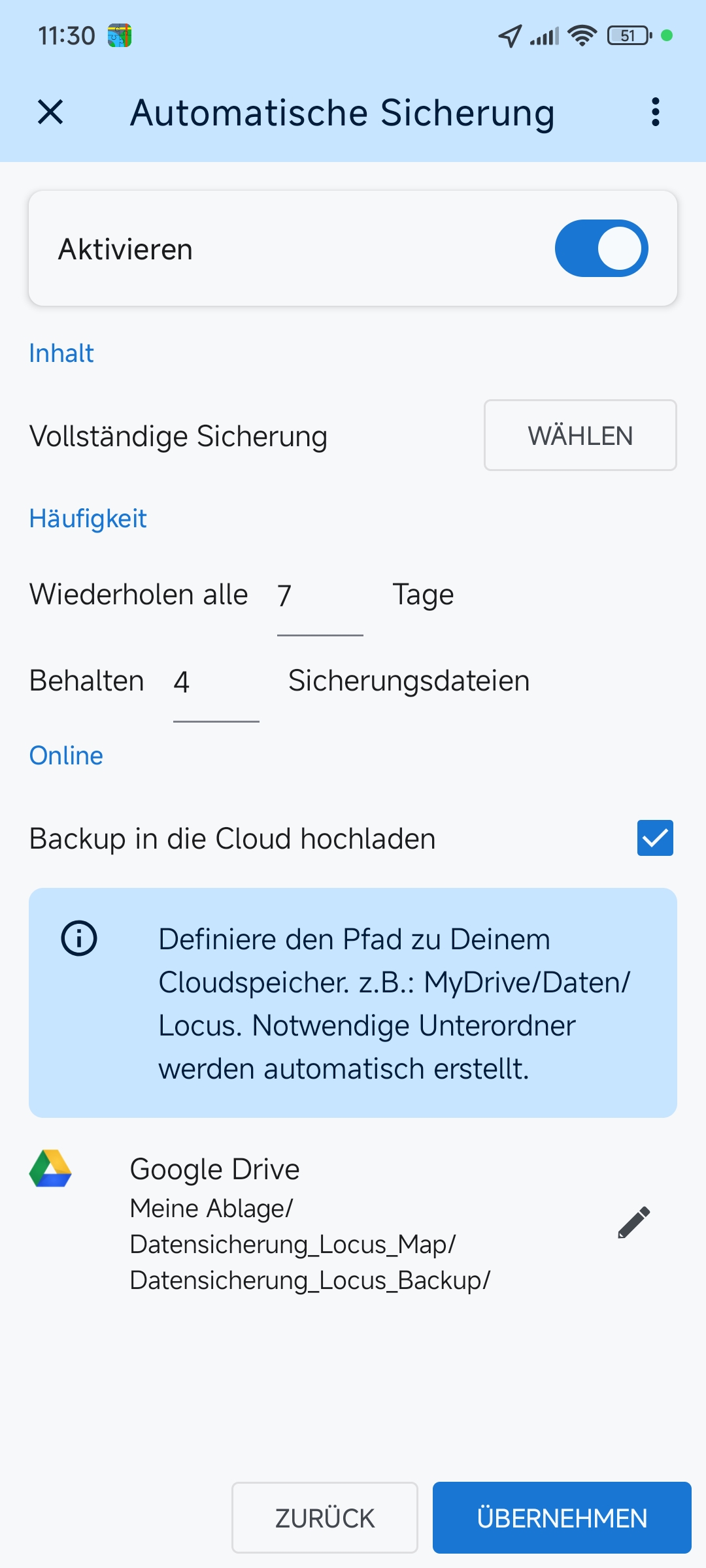The height and width of the screenshot is (1568, 706).
Task: Tap the Wi-Fi status icon
Action: (x=582, y=35)
